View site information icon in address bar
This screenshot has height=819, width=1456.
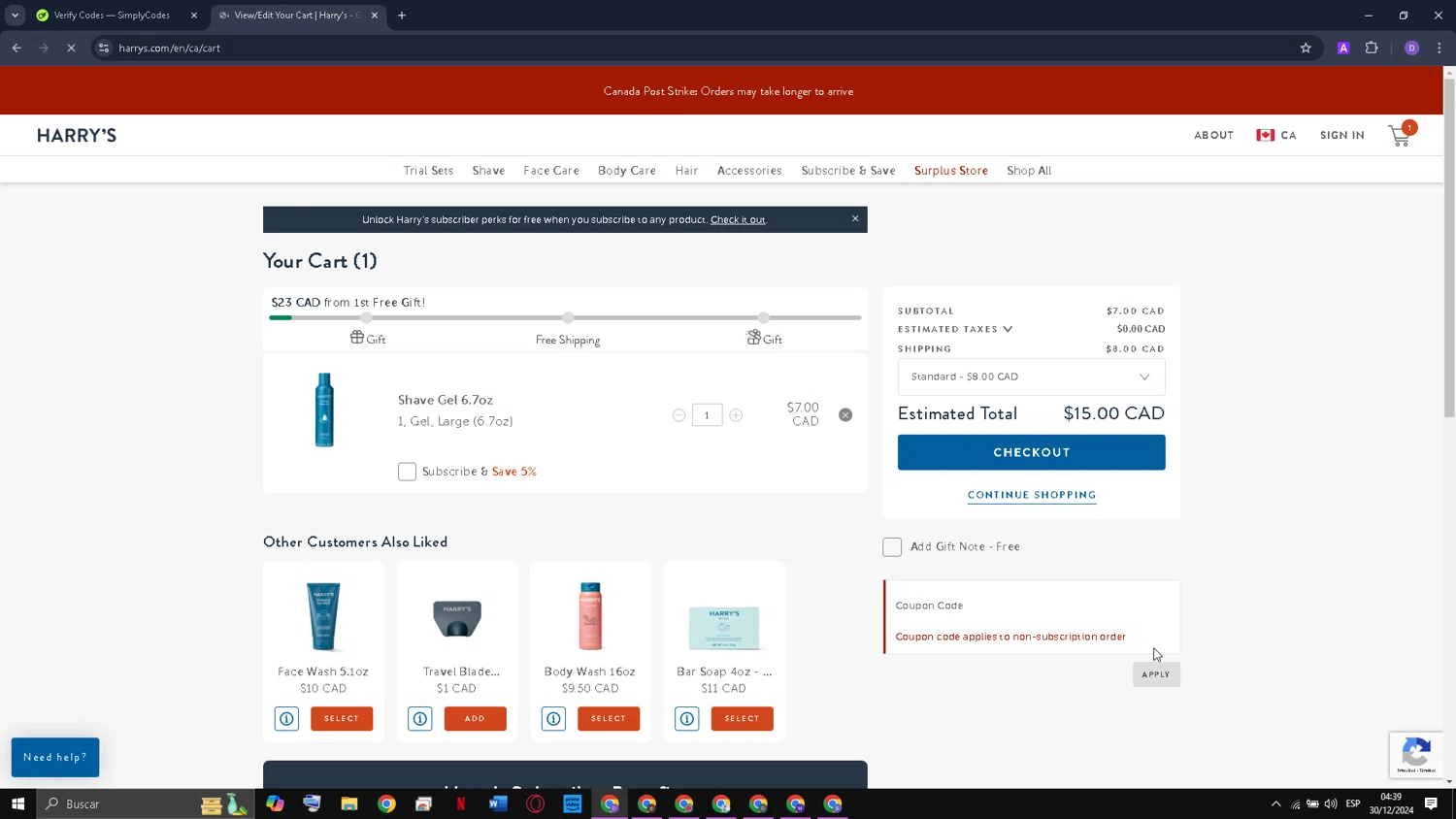[x=104, y=48]
